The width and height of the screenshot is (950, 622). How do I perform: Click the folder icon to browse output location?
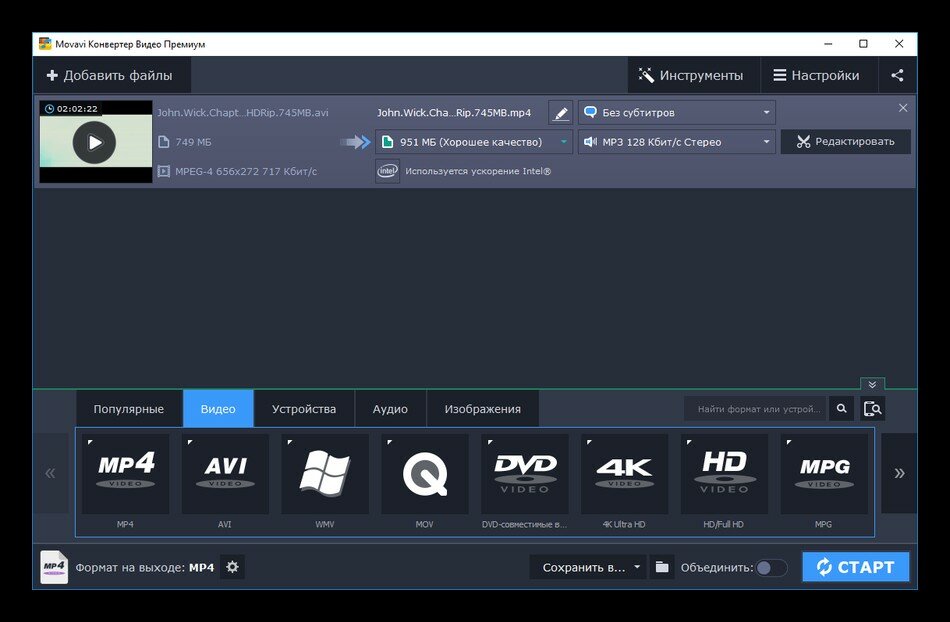(662, 567)
